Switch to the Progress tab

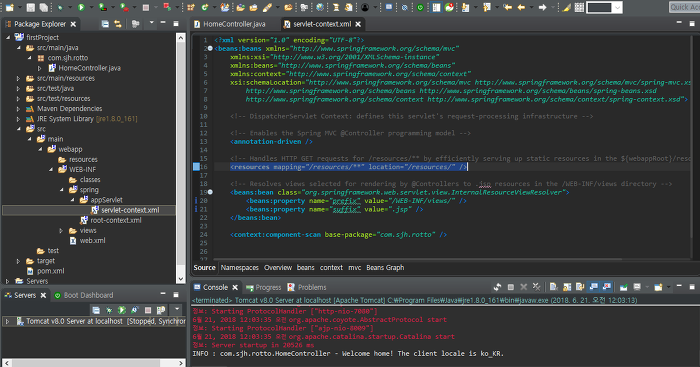click(264, 288)
